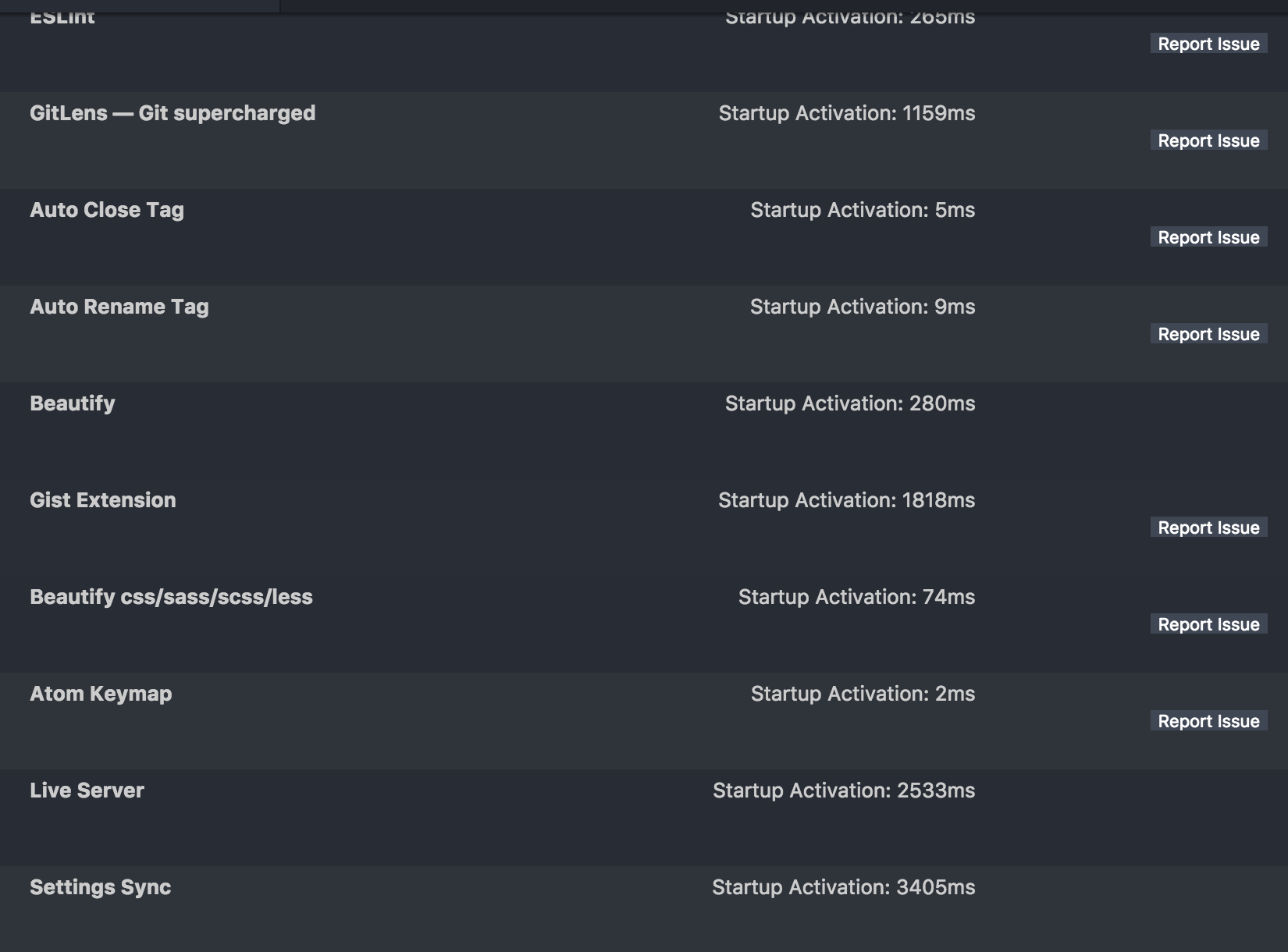Select the ESLint extension entry
The image size is (1288, 952).
(62, 17)
